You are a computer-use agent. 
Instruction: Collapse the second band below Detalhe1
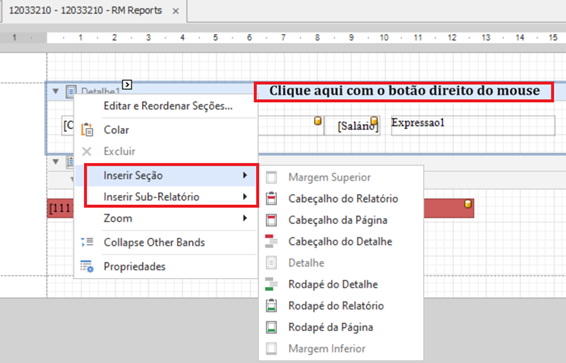[x=56, y=161]
